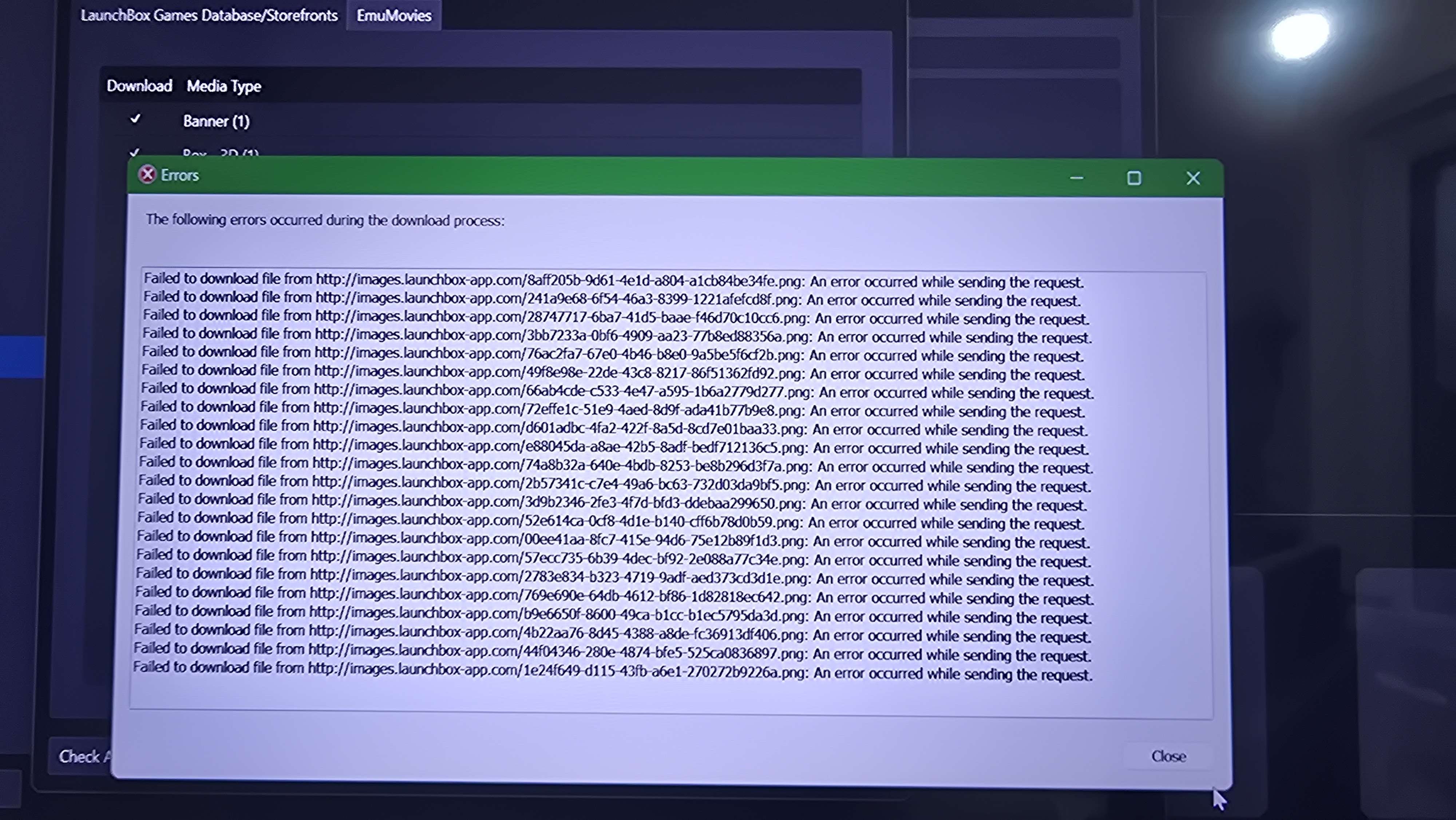Click the Media Type column header
1456x820 pixels.
point(224,87)
